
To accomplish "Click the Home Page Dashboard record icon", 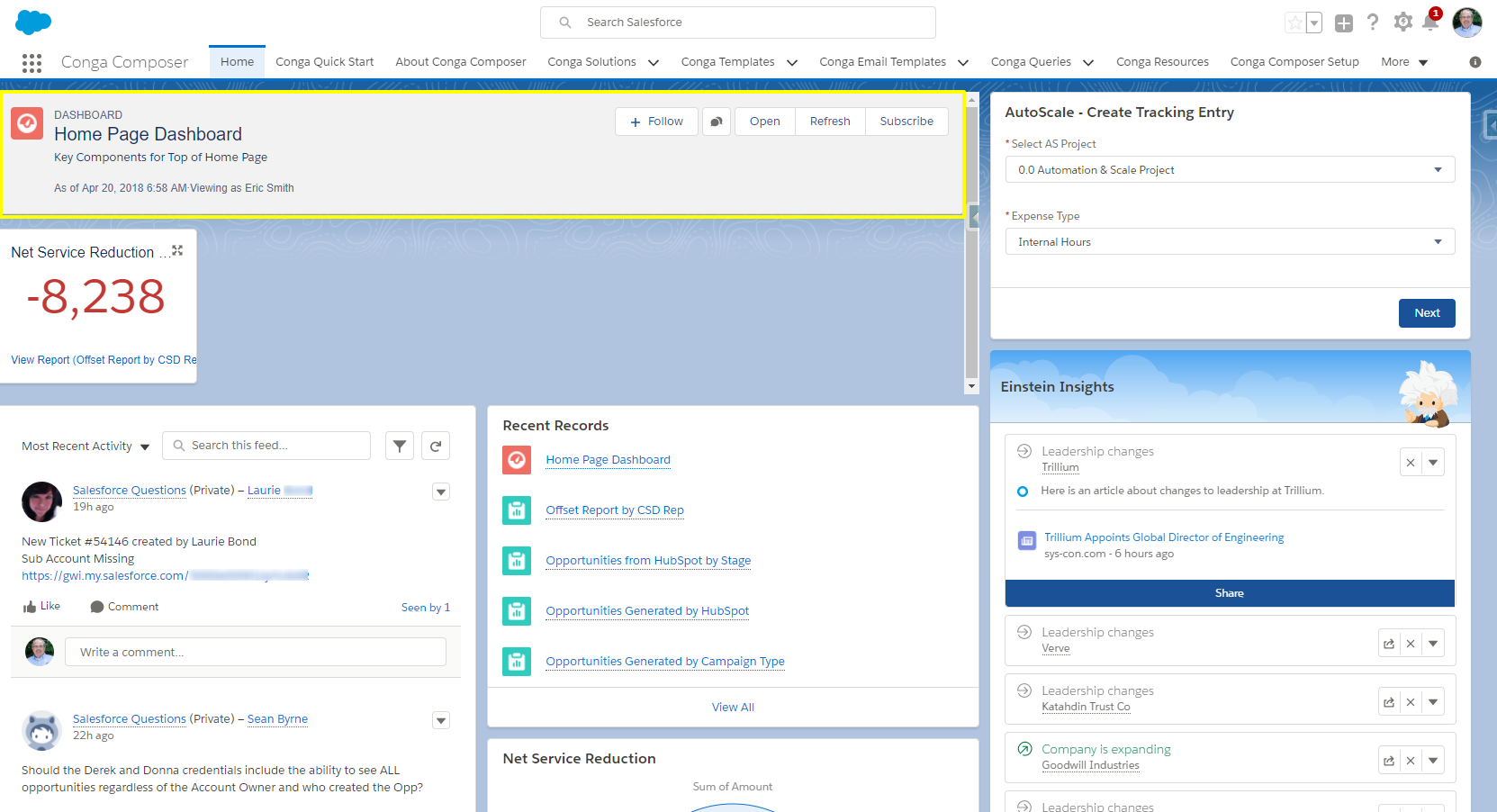I will [517, 460].
